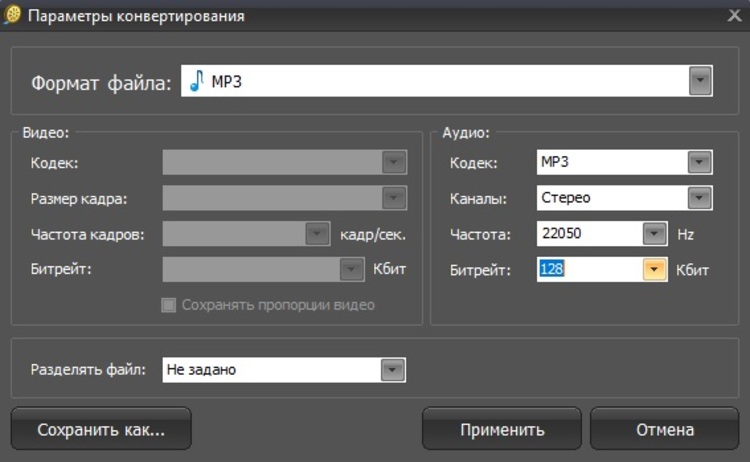
Task: Click the MP3 file format field
Action: click(447, 81)
